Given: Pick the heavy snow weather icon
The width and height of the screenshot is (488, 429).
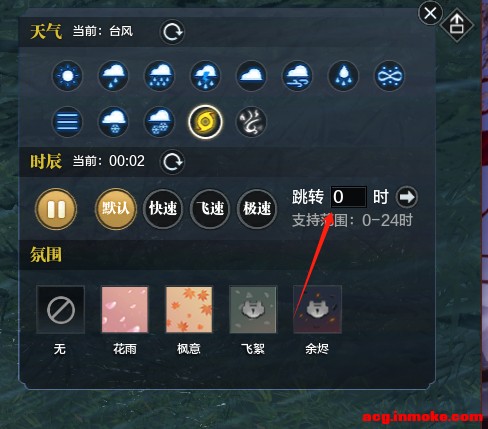Looking at the screenshot, I should click(x=159, y=122).
